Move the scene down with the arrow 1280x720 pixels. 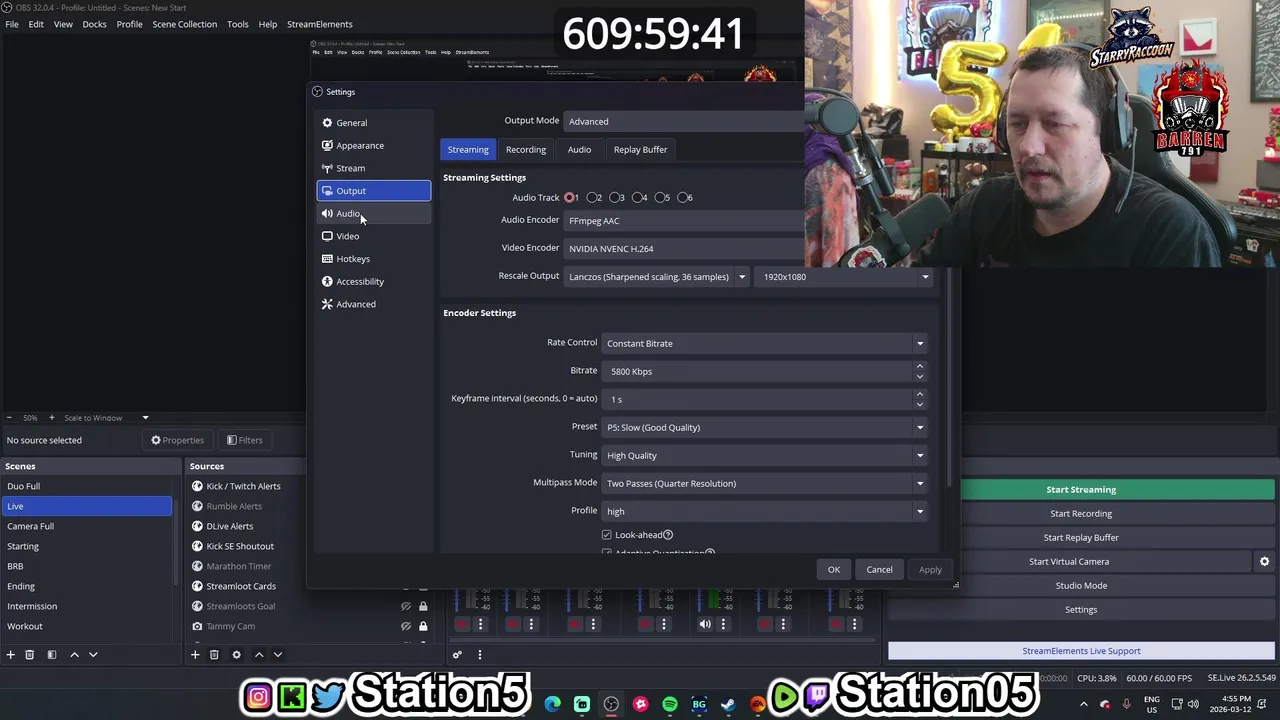click(93, 655)
